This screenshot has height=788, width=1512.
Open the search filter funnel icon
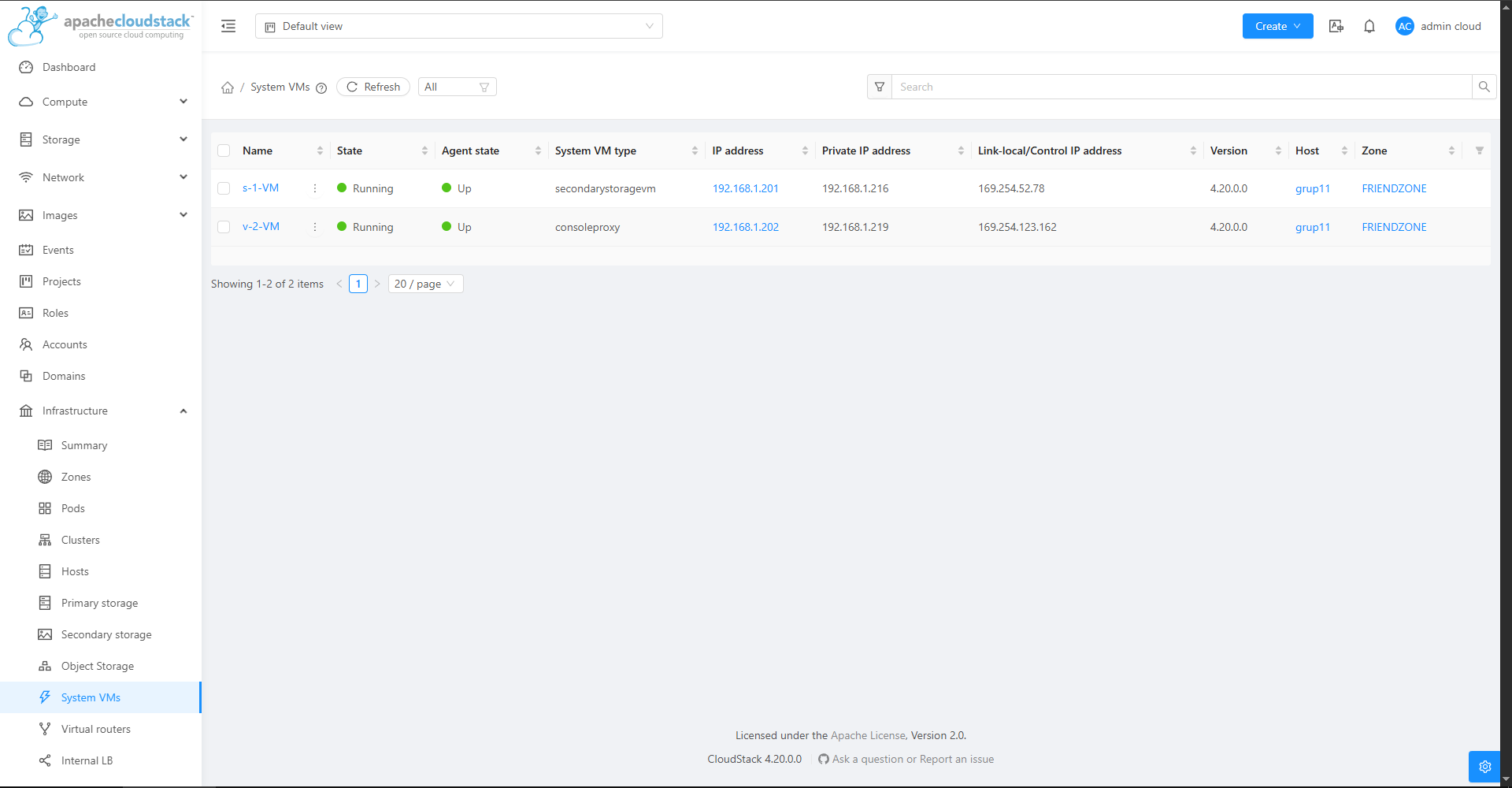pos(880,87)
